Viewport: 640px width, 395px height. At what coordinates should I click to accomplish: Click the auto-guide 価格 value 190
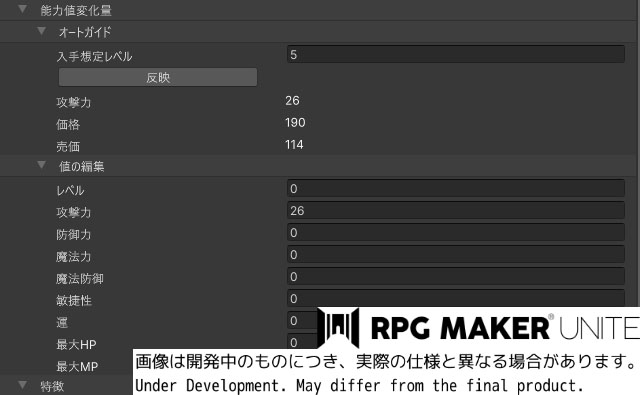click(x=295, y=122)
